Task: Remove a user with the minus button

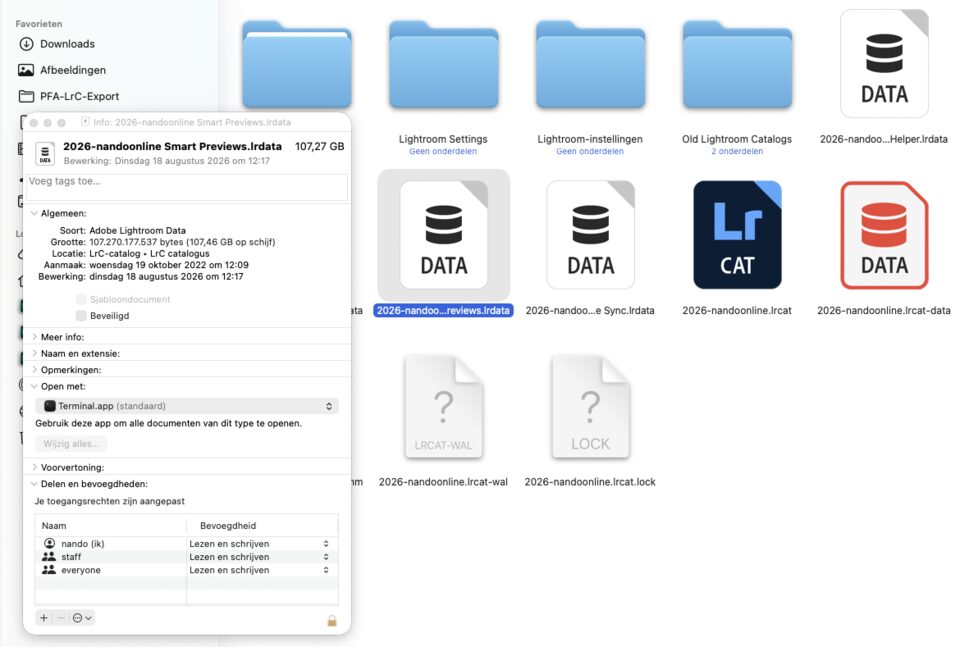Action: tap(60, 618)
